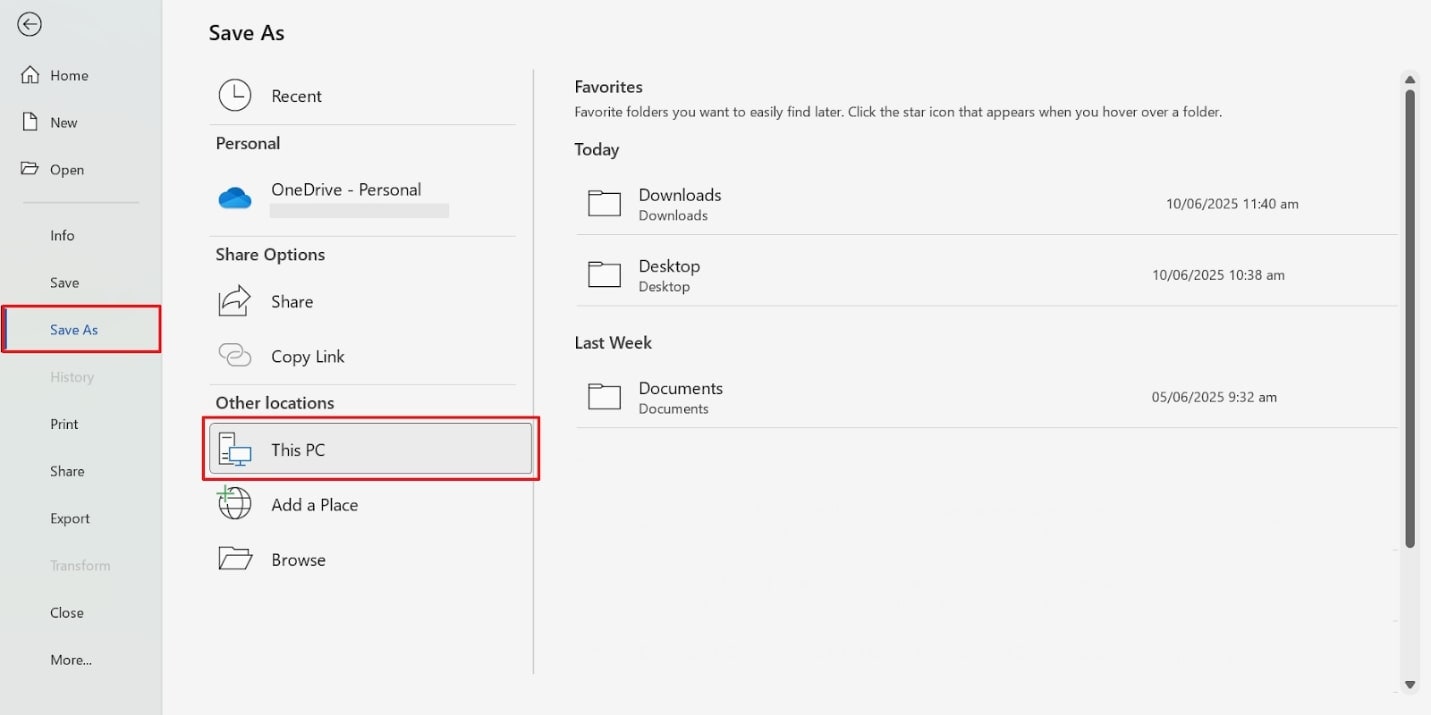Open the Desktop folder entry

(x=986, y=274)
